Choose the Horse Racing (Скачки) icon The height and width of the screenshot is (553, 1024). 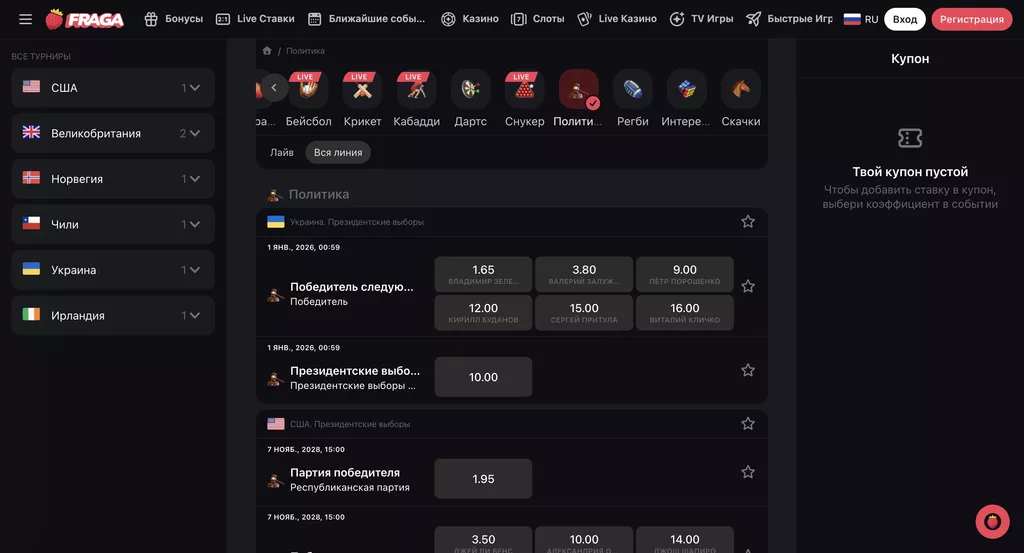point(741,89)
